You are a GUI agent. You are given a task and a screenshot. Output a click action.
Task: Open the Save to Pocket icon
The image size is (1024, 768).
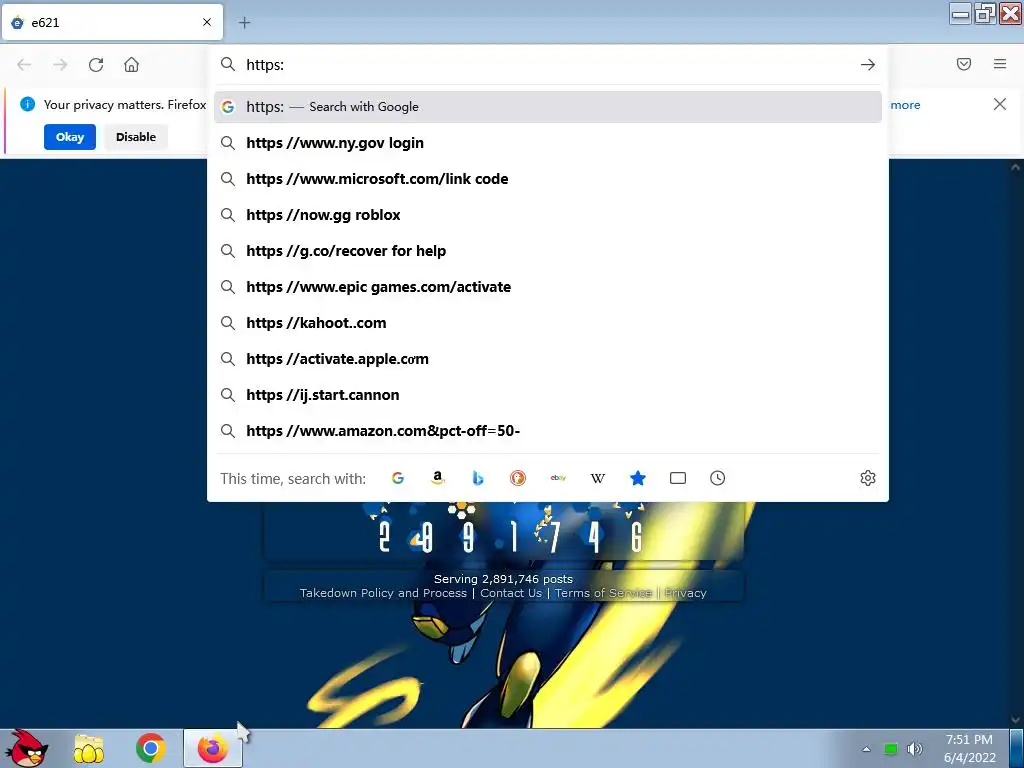(x=964, y=64)
